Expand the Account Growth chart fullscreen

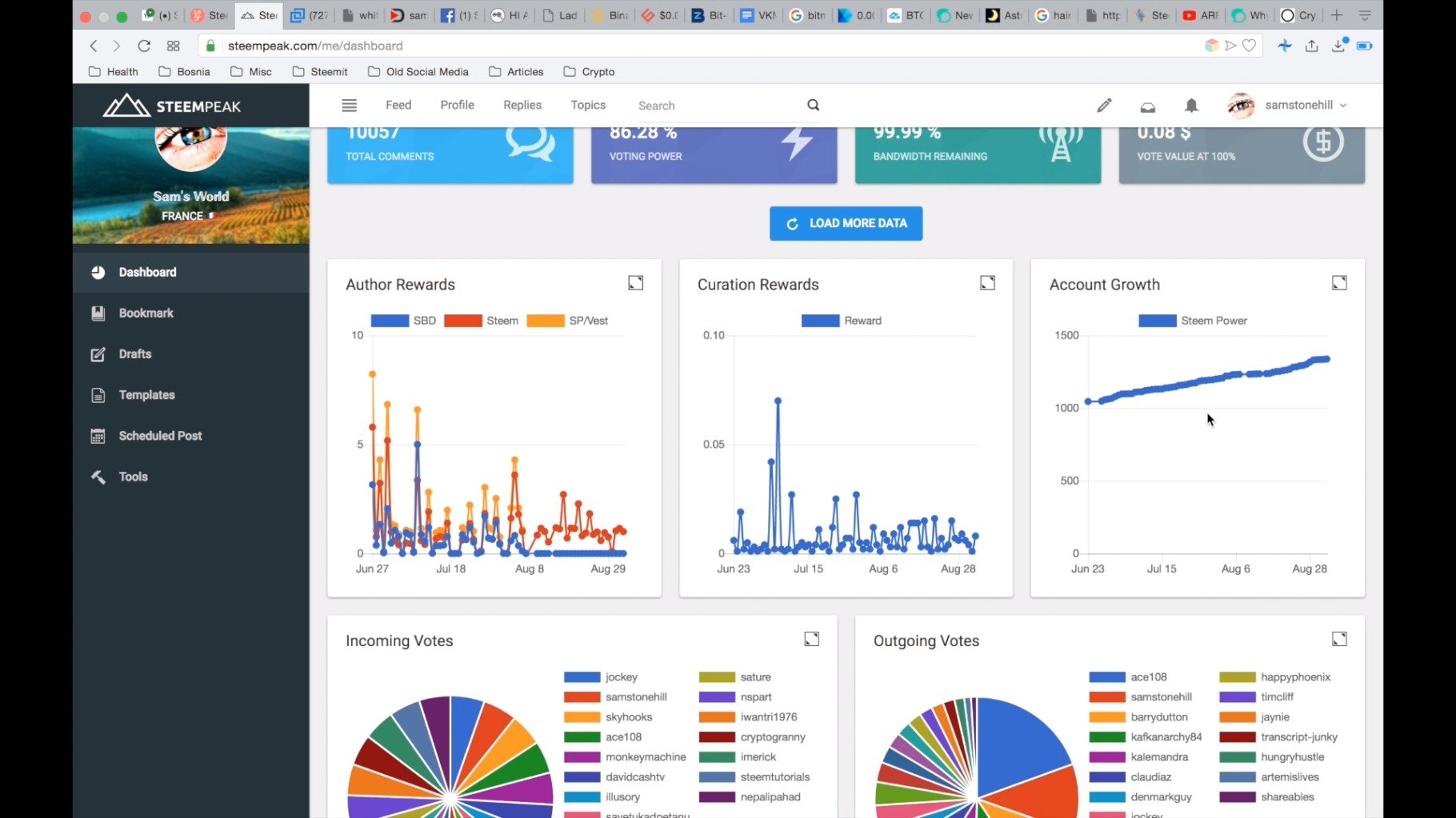[x=1338, y=283]
